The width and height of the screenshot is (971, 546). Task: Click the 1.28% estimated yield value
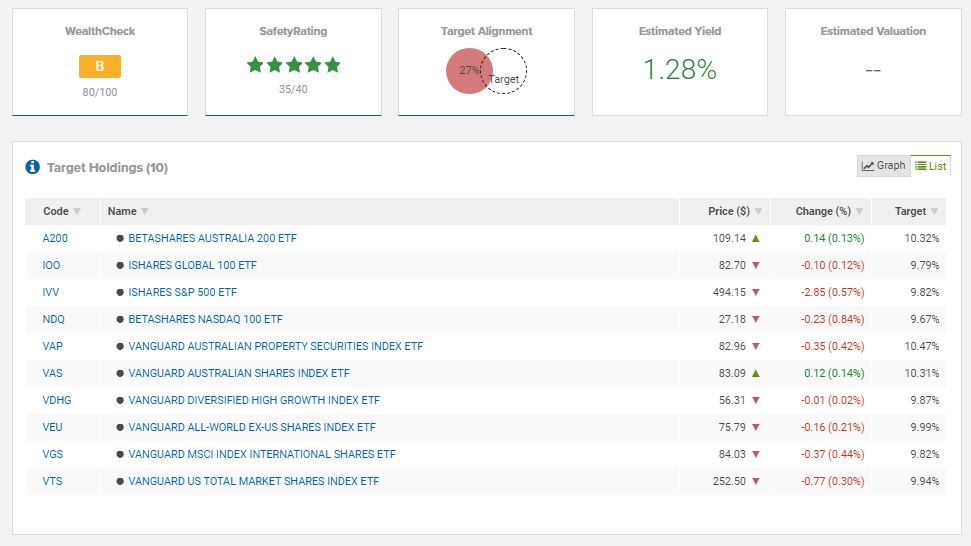pyautogui.click(x=679, y=69)
